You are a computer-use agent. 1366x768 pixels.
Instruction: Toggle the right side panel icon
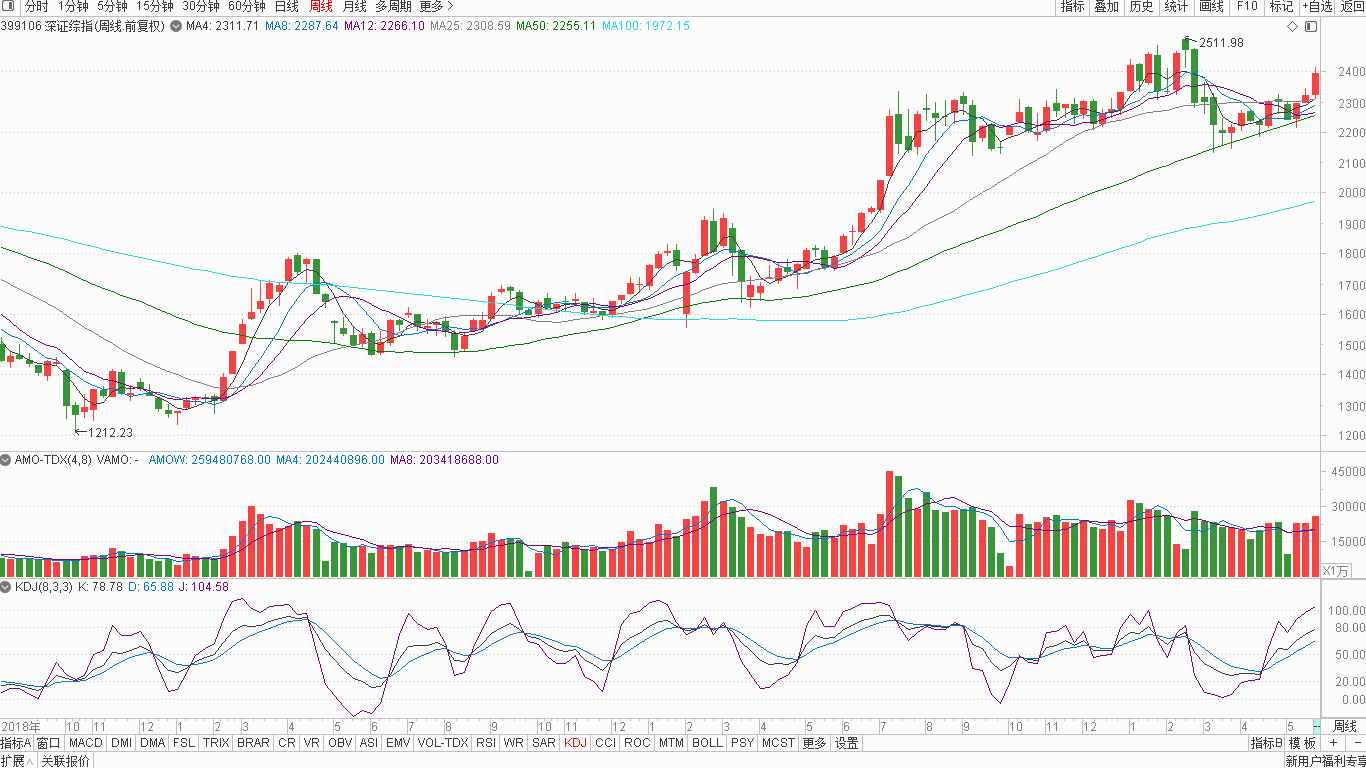click(x=1311, y=26)
